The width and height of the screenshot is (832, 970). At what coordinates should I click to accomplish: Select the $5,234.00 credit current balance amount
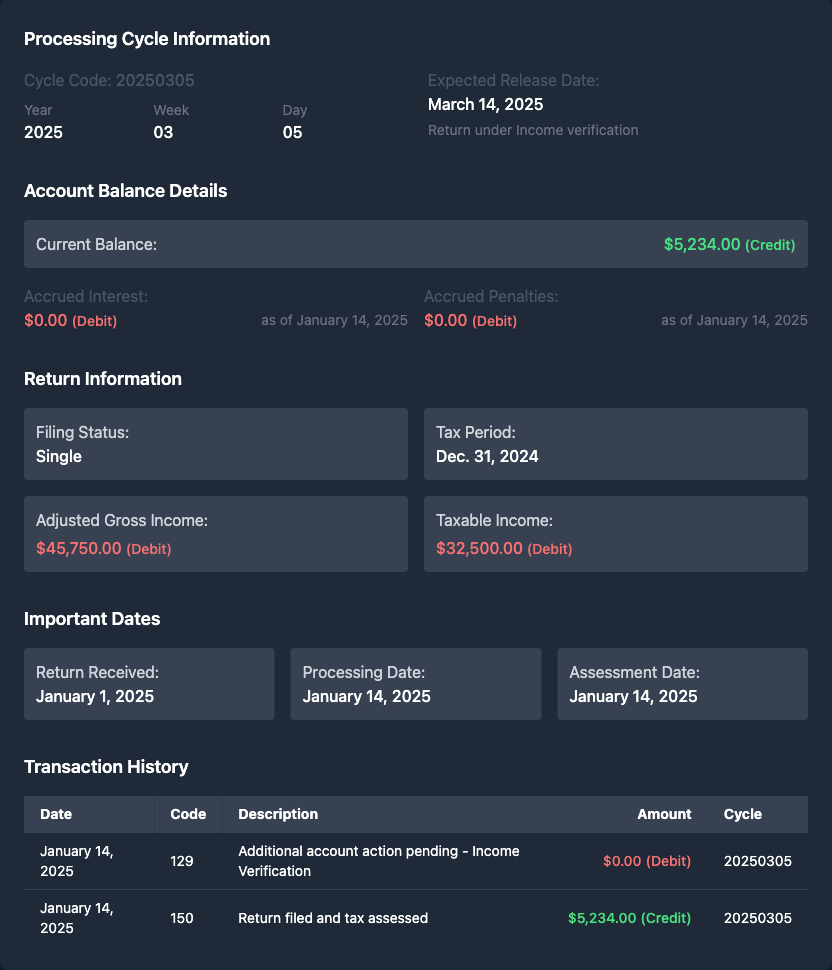pos(729,244)
